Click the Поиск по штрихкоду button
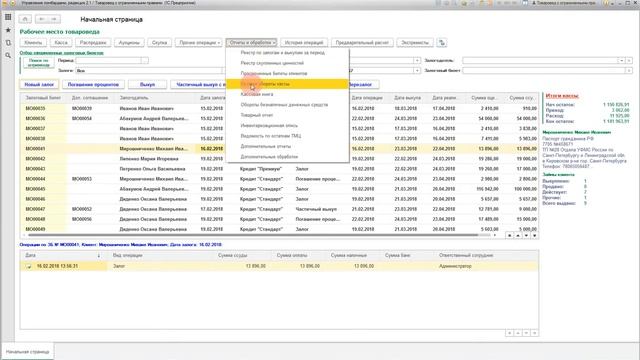The height and width of the screenshot is (360, 640). point(39,63)
